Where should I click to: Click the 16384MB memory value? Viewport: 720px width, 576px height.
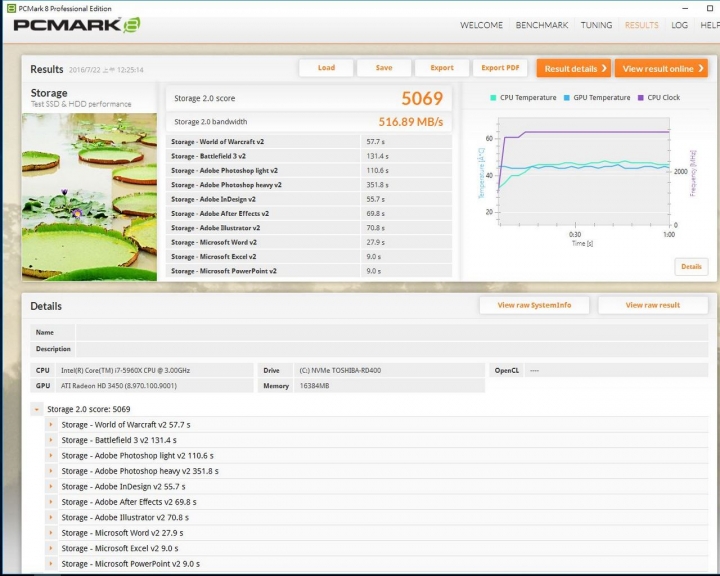314,386
